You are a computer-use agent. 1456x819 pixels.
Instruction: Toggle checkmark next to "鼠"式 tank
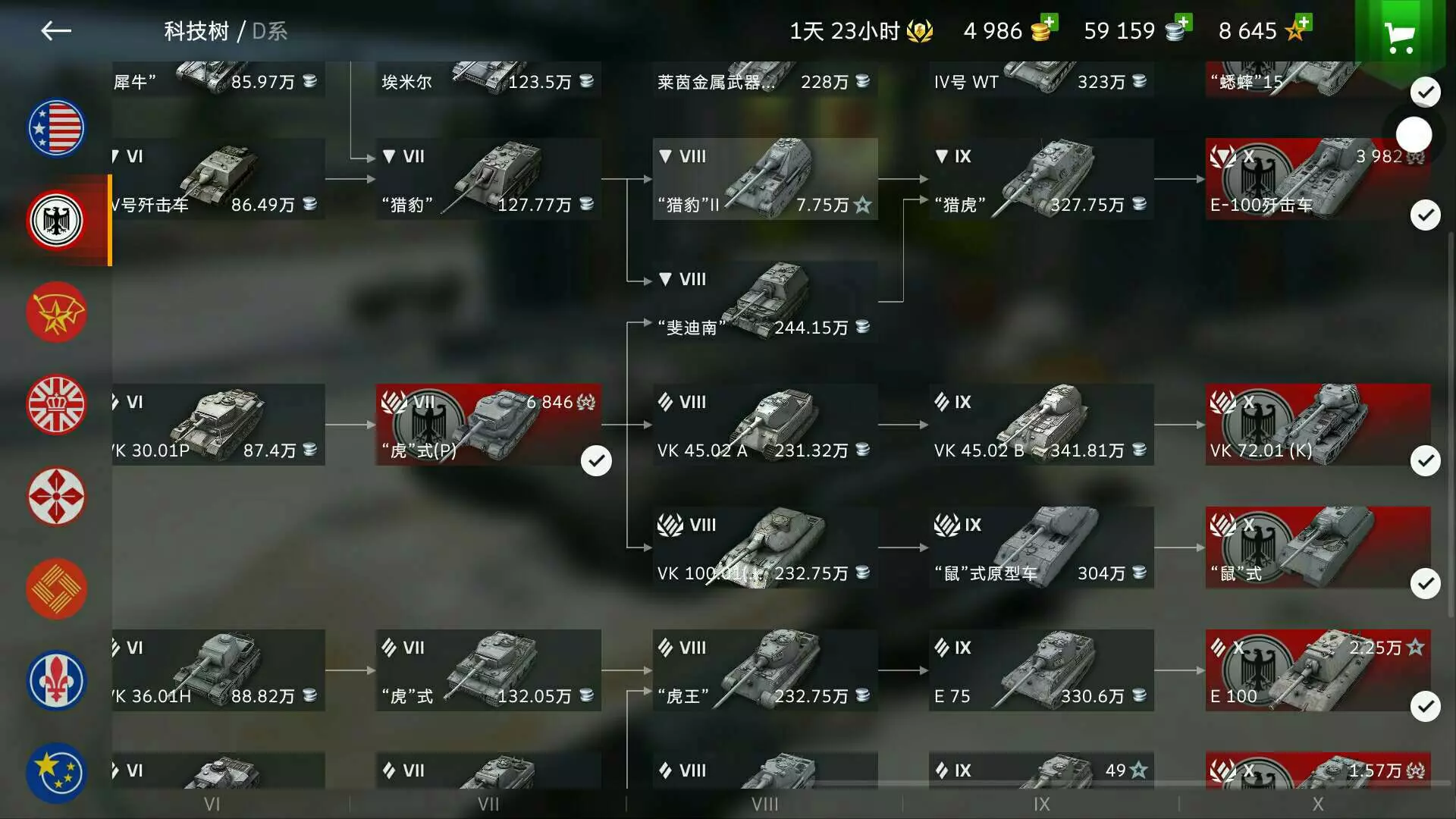pos(1425,583)
